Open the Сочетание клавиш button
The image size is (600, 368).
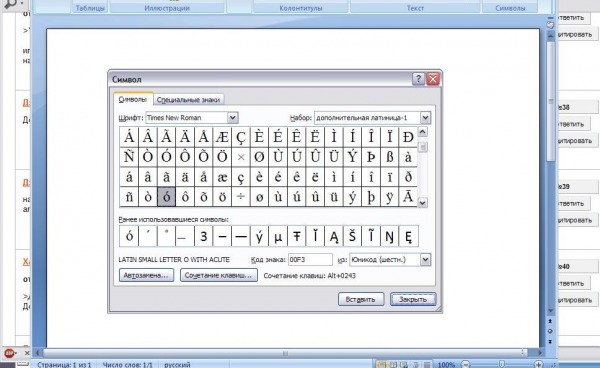(218, 275)
